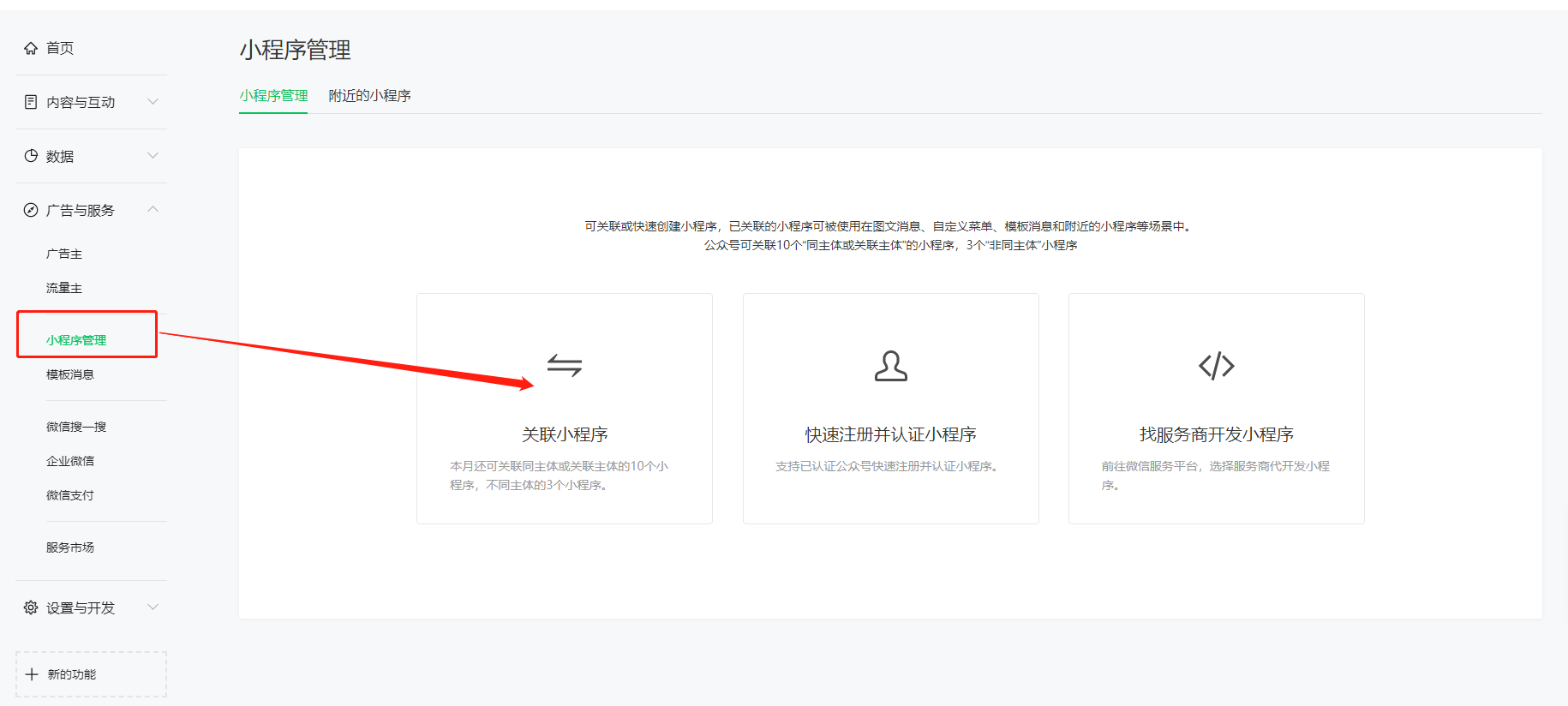The image size is (1568, 706).
Task: Open 模板消息 sidebar entry
Action: tap(70, 374)
